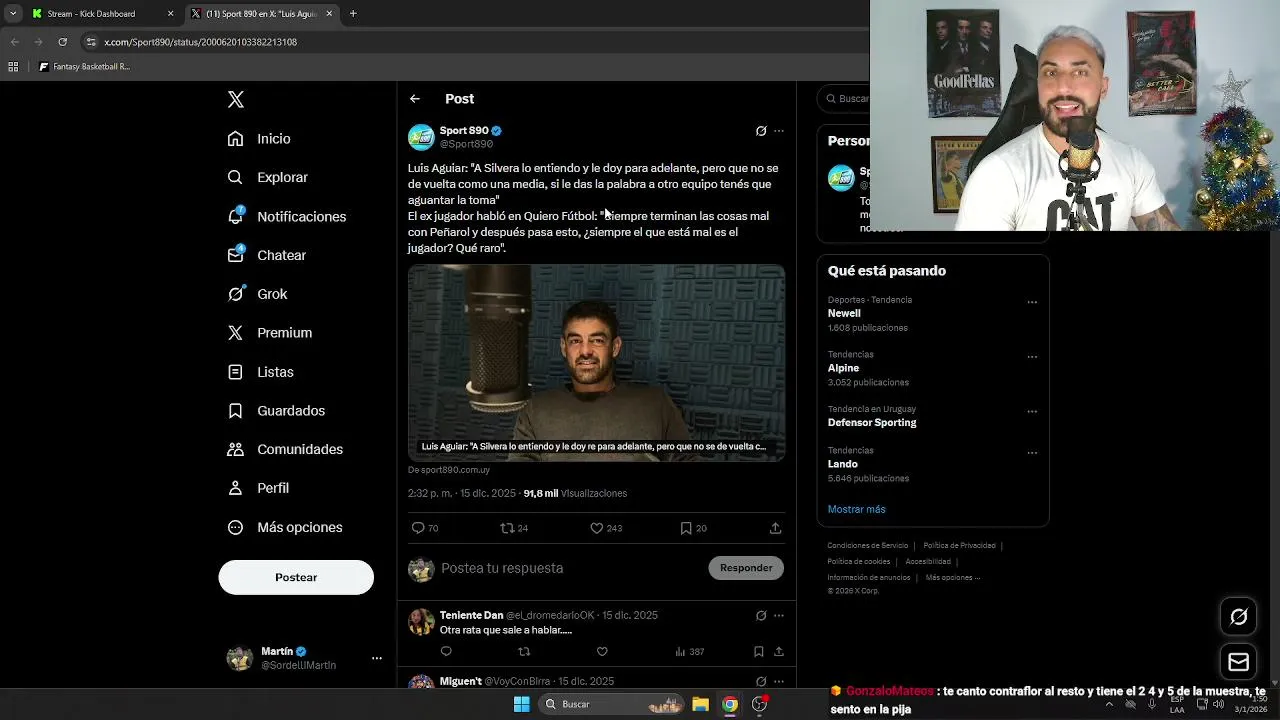The height and width of the screenshot is (720, 1280).
Task: Open Newell trending topic
Action: pos(844,313)
